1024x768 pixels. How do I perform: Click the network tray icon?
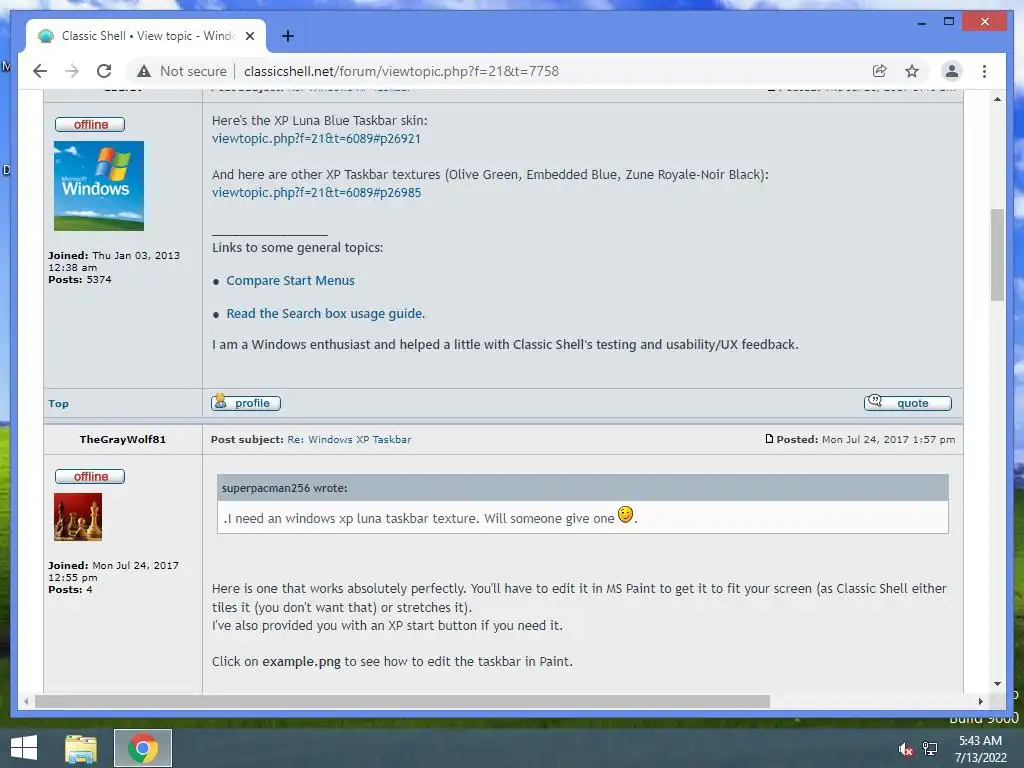click(930, 749)
